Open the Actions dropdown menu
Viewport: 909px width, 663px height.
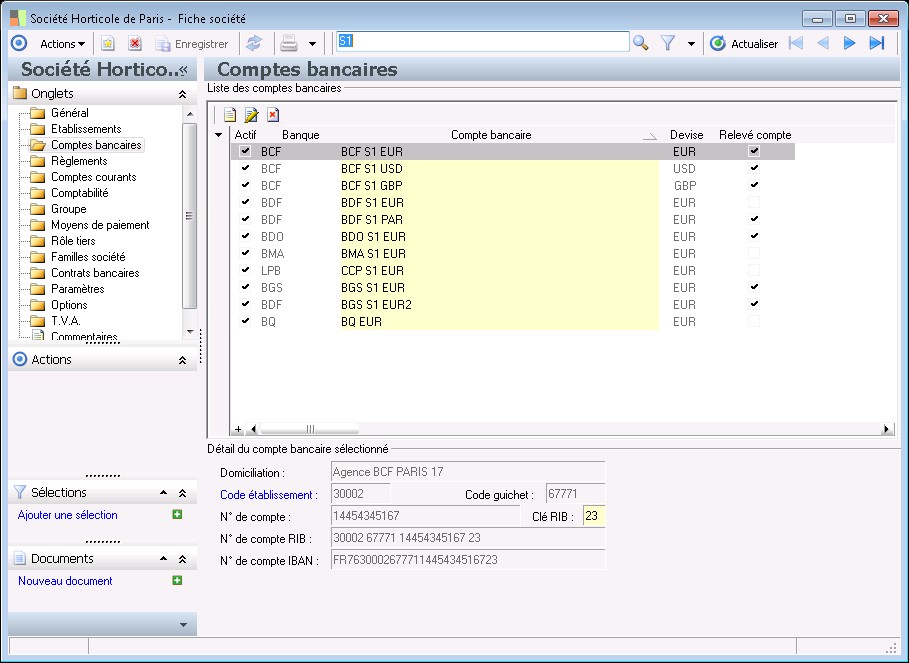coord(62,43)
